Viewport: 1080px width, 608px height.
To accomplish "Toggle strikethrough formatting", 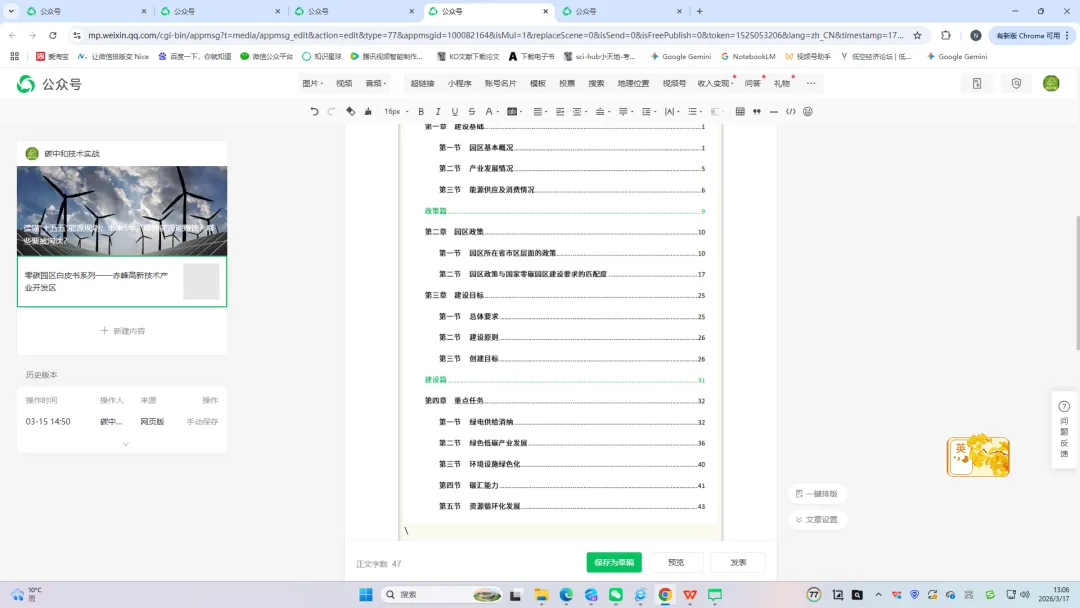I will 472,112.
